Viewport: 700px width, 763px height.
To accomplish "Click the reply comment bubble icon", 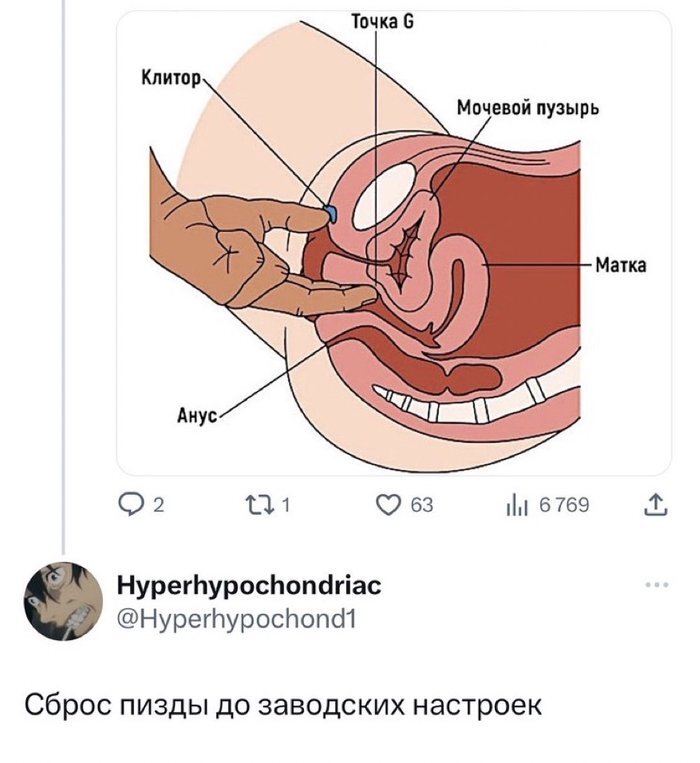I will (x=129, y=505).
